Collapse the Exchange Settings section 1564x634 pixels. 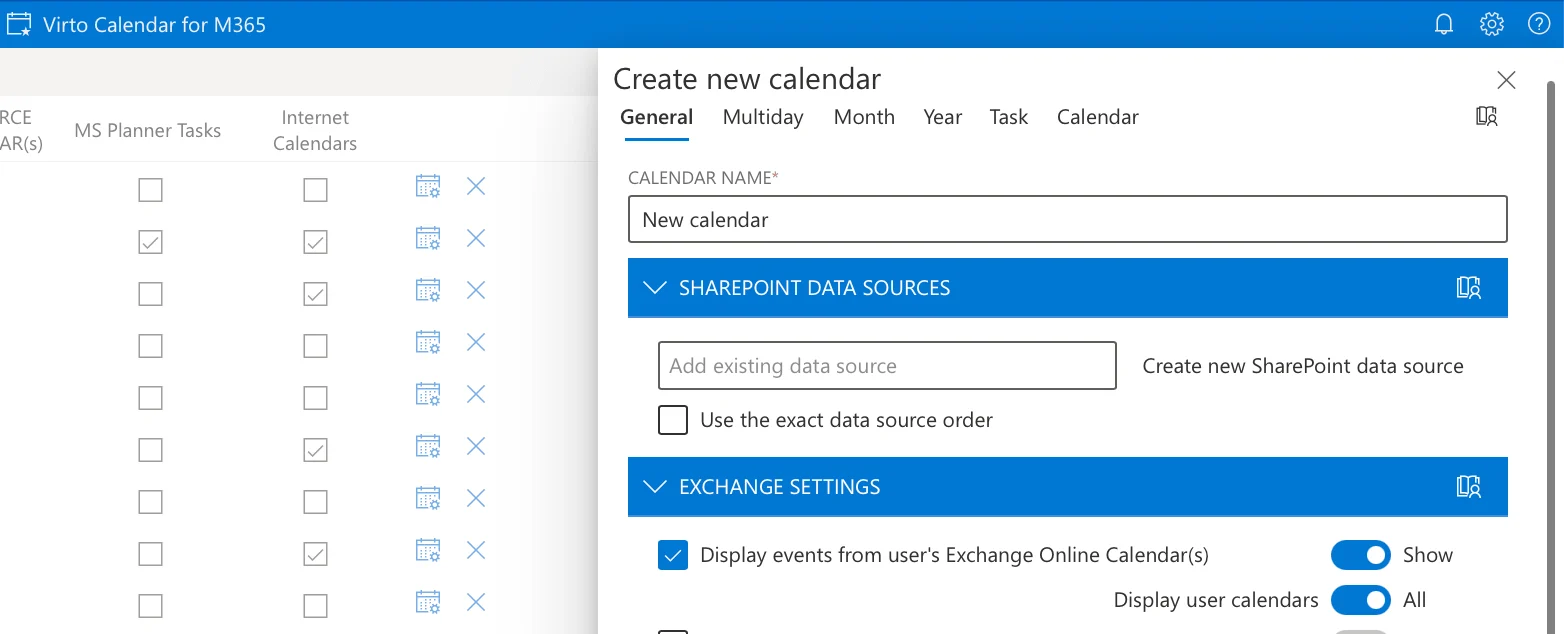[x=655, y=487]
